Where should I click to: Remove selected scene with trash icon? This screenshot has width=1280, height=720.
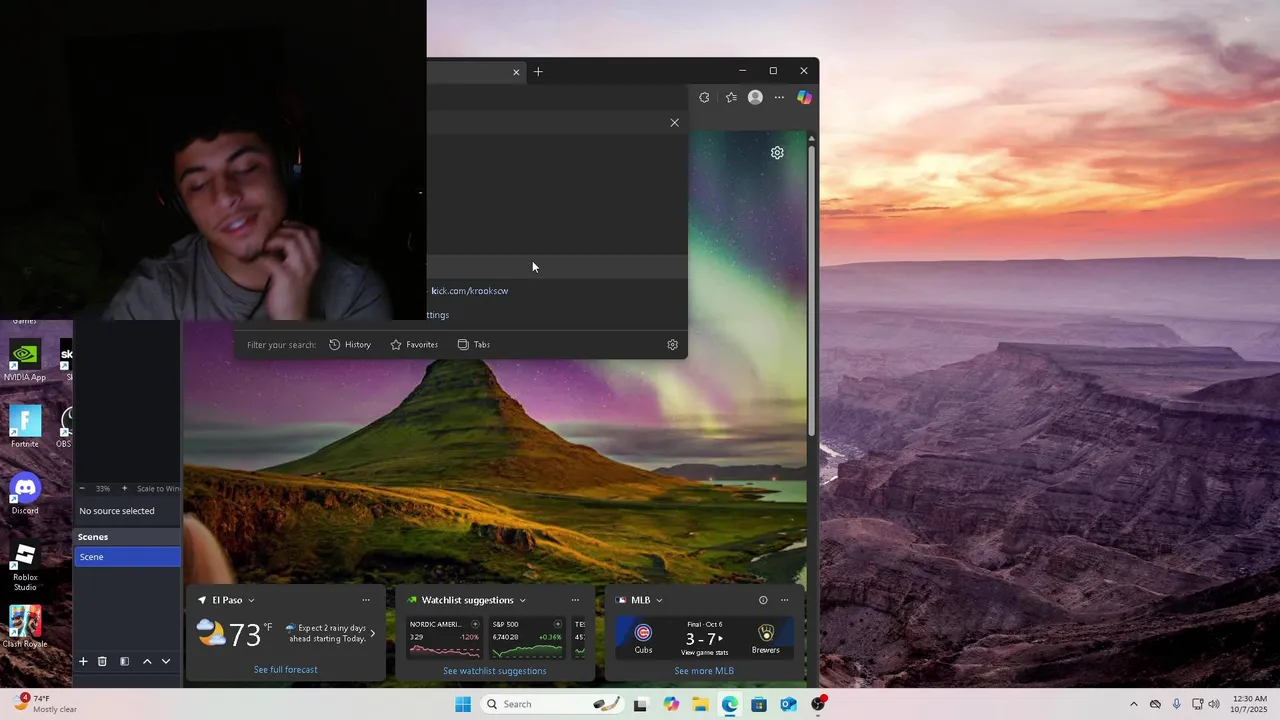point(102,661)
